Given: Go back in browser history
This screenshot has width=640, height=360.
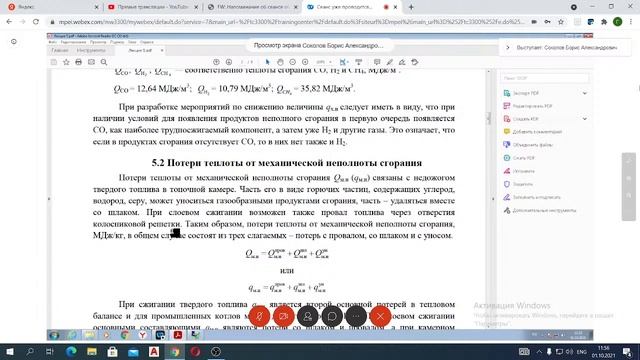Looking at the screenshot, I should pos(9,22).
